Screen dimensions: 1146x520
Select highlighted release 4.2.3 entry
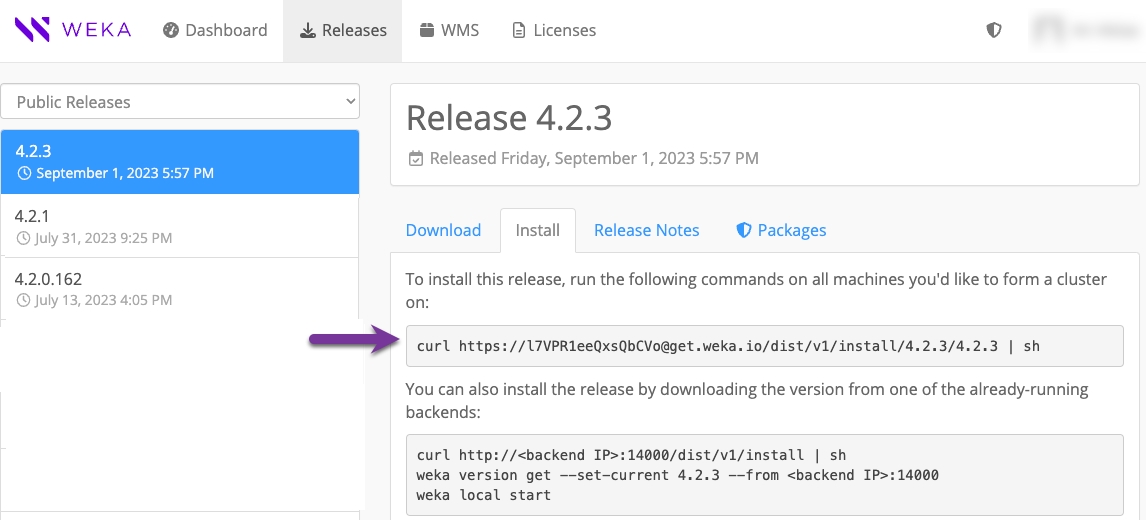click(180, 162)
